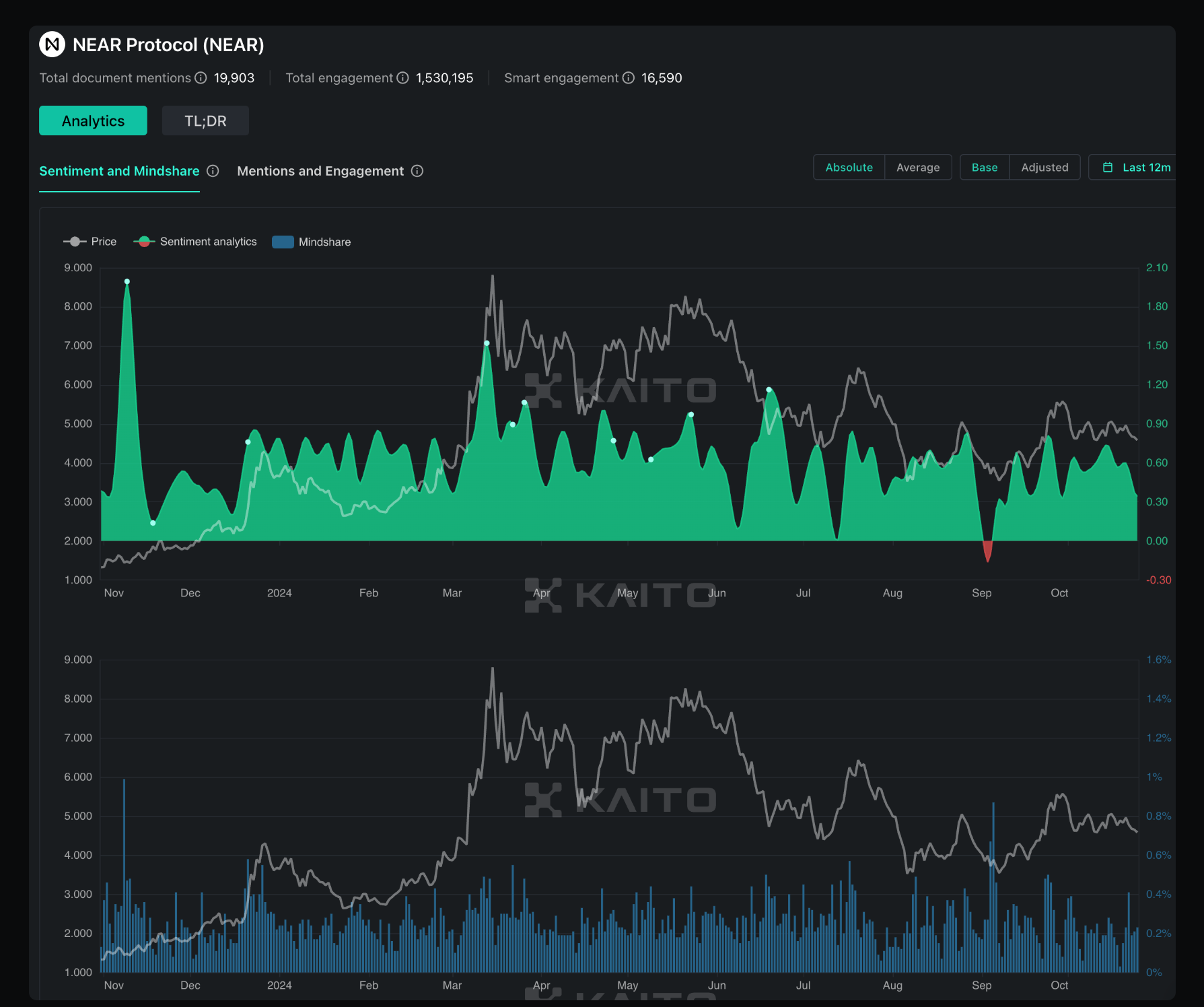Open the TL;DR tab
The width and height of the screenshot is (1204, 1007).
(x=205, y=120)
